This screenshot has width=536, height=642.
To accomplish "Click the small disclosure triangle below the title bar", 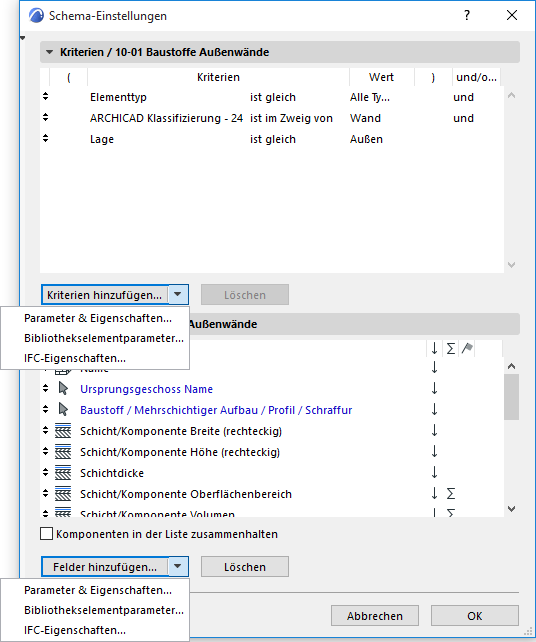I will point(23,38).
